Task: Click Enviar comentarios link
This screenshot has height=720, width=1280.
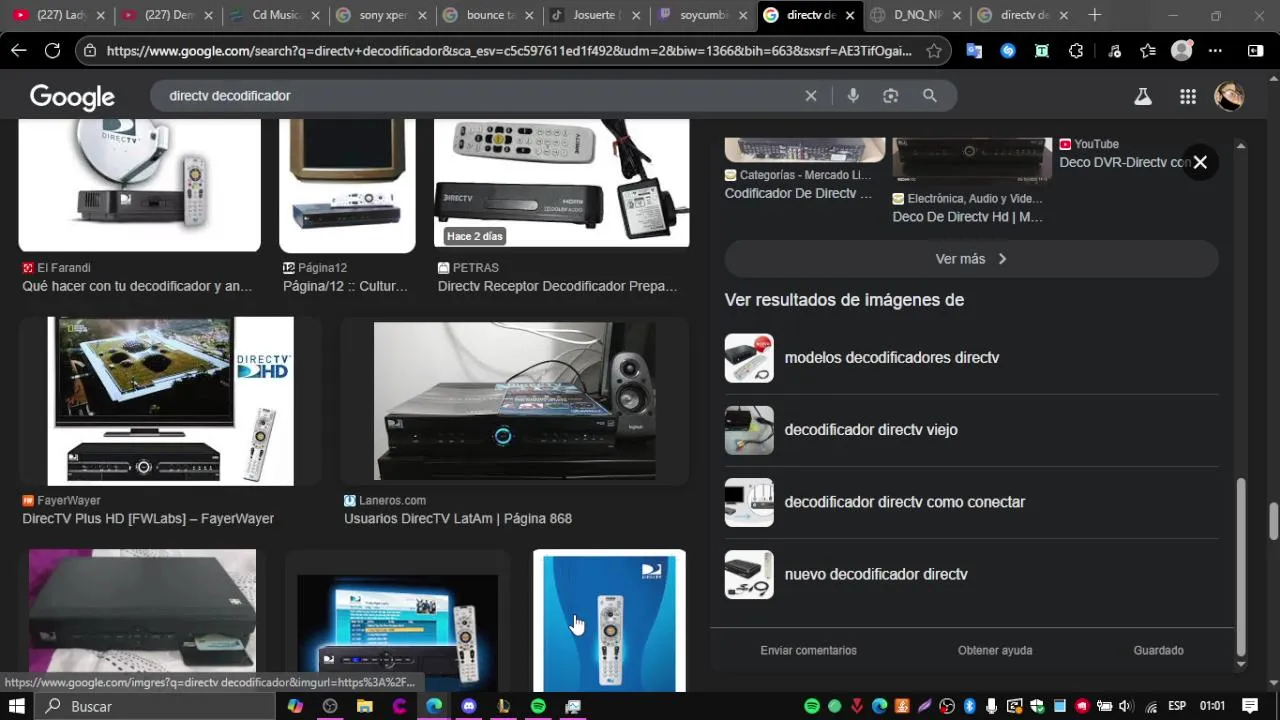Action: coord(808,650)
